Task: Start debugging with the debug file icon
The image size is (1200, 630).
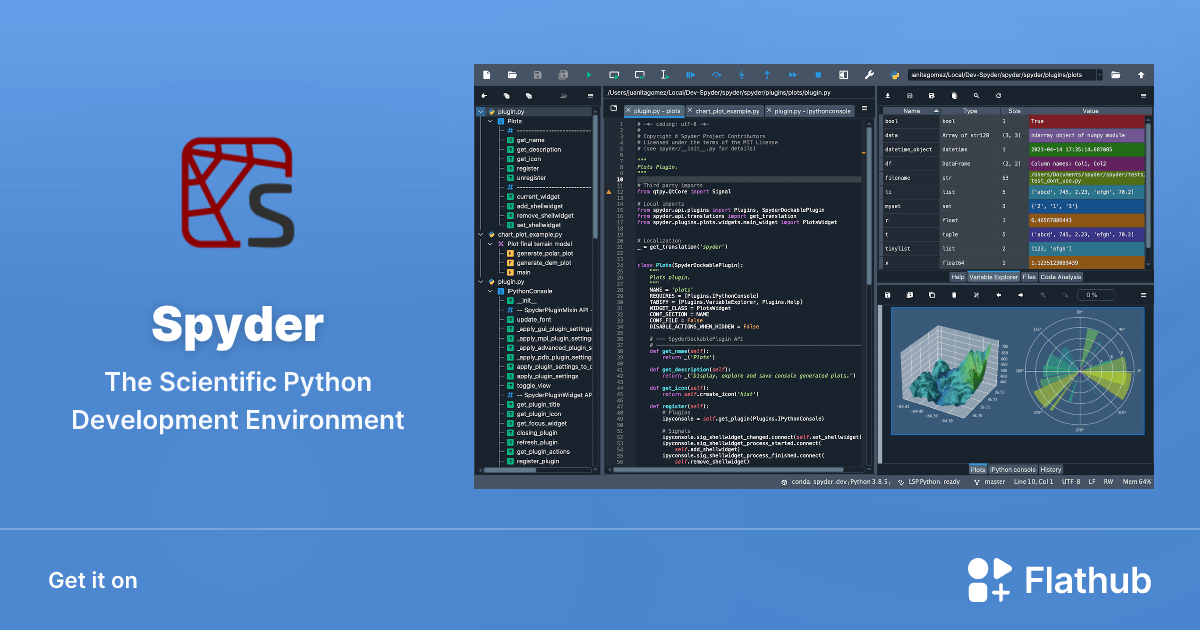Action: coord(690,75)
